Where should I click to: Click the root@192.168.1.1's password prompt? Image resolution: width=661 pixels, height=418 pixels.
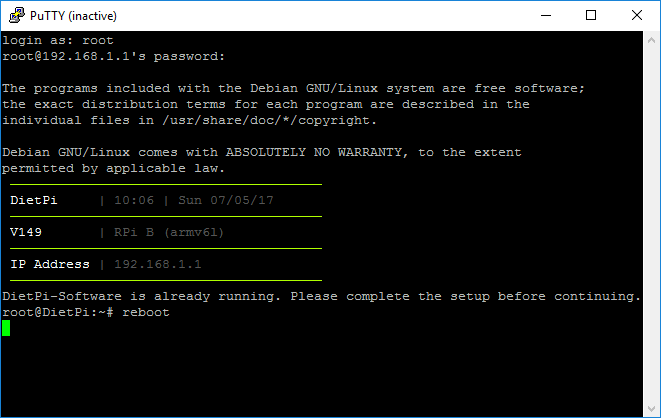(113, 56)
